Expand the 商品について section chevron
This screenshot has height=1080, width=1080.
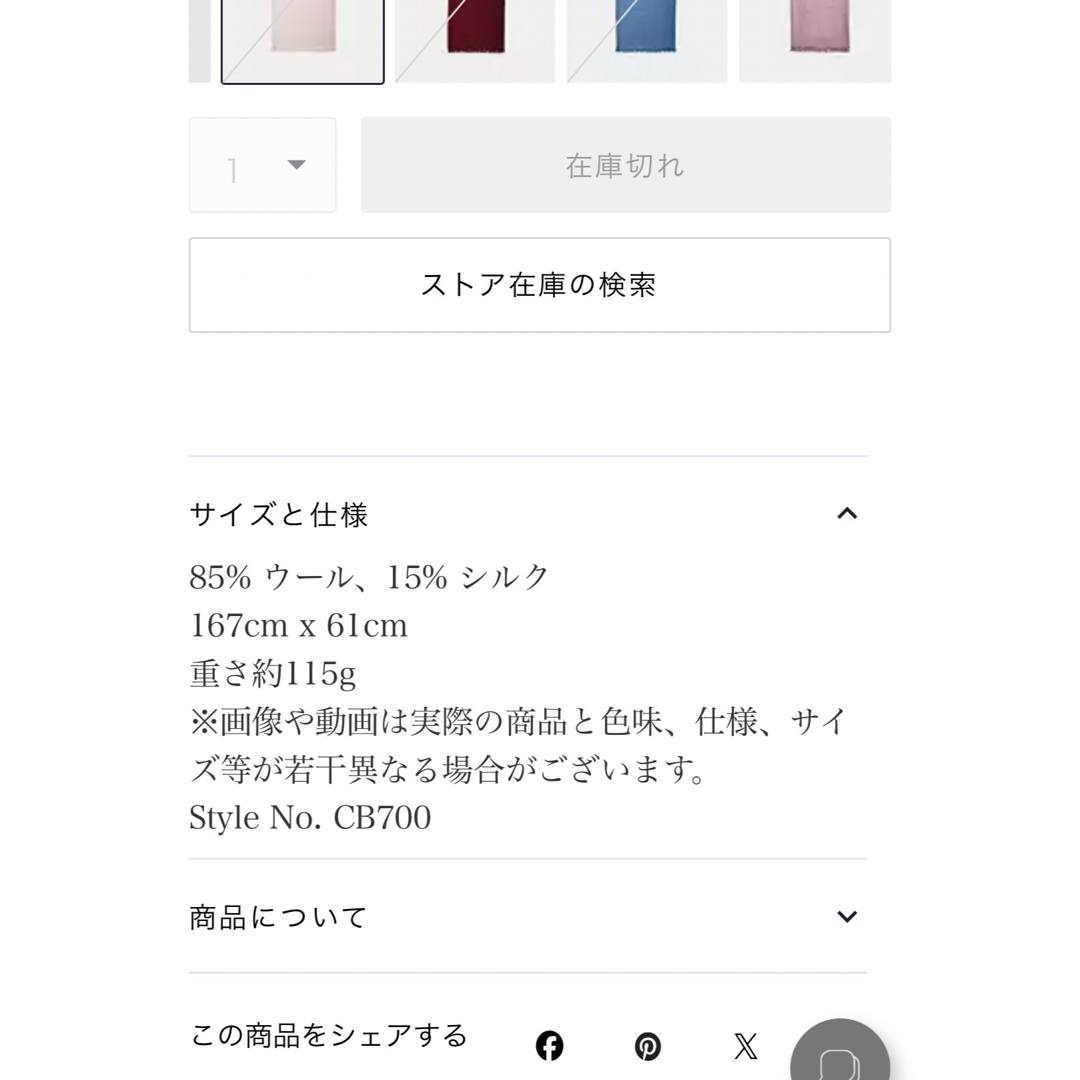coord(847,916)
